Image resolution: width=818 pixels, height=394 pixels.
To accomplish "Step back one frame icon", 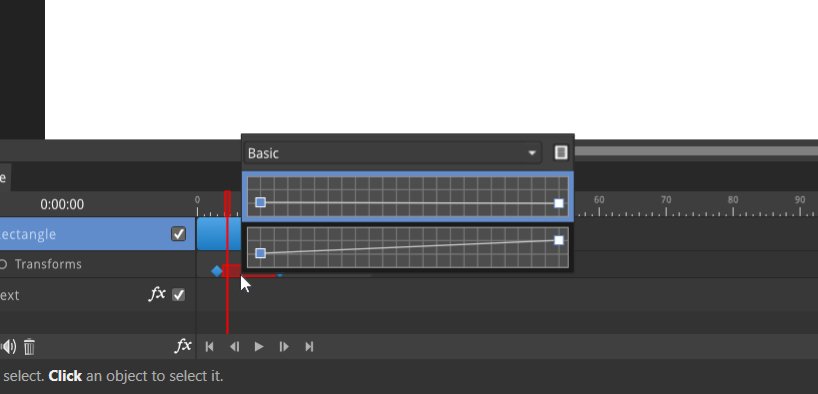I will (235, 347).
